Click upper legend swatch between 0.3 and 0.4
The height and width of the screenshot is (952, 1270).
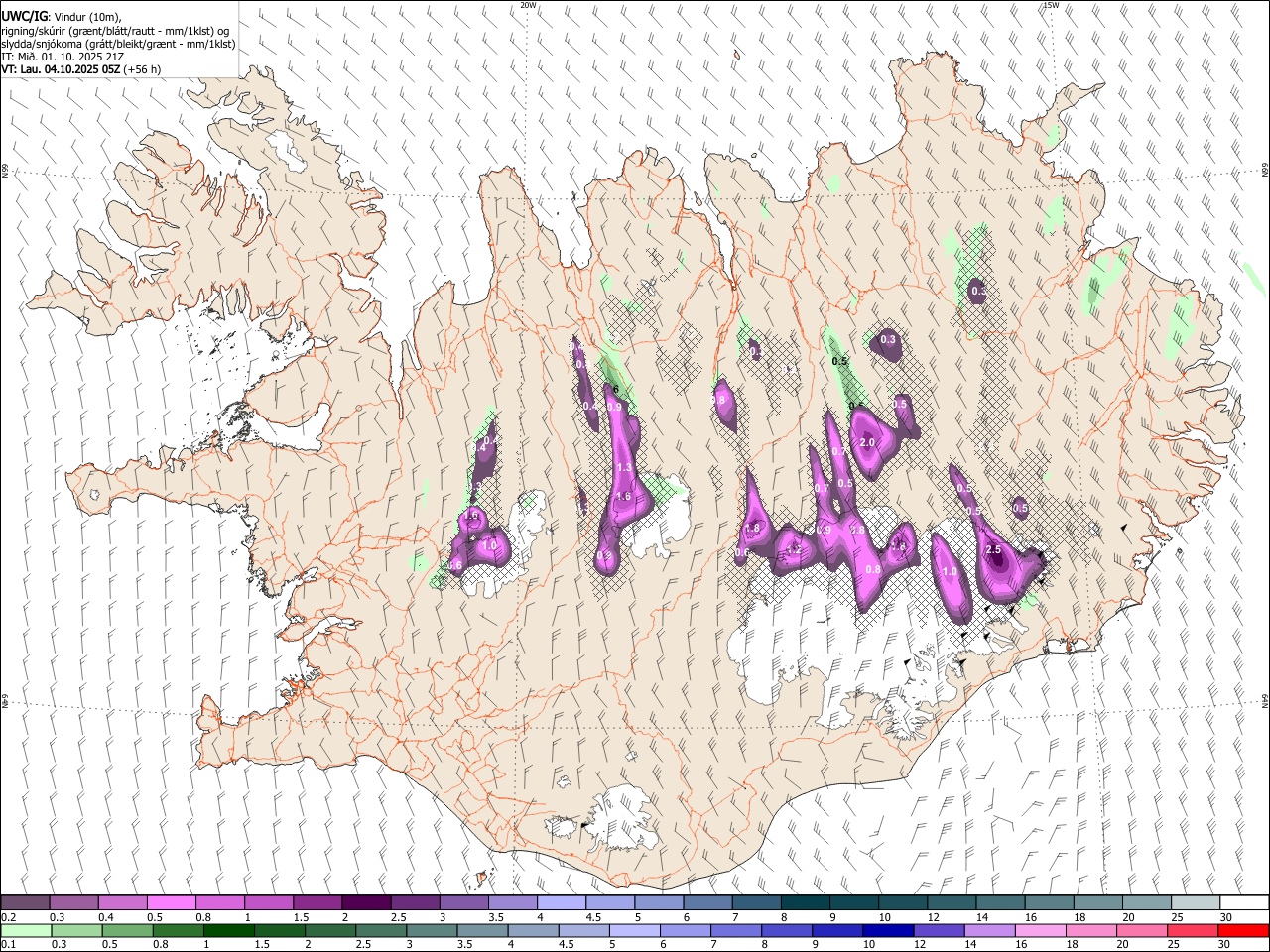pos(74,902)
